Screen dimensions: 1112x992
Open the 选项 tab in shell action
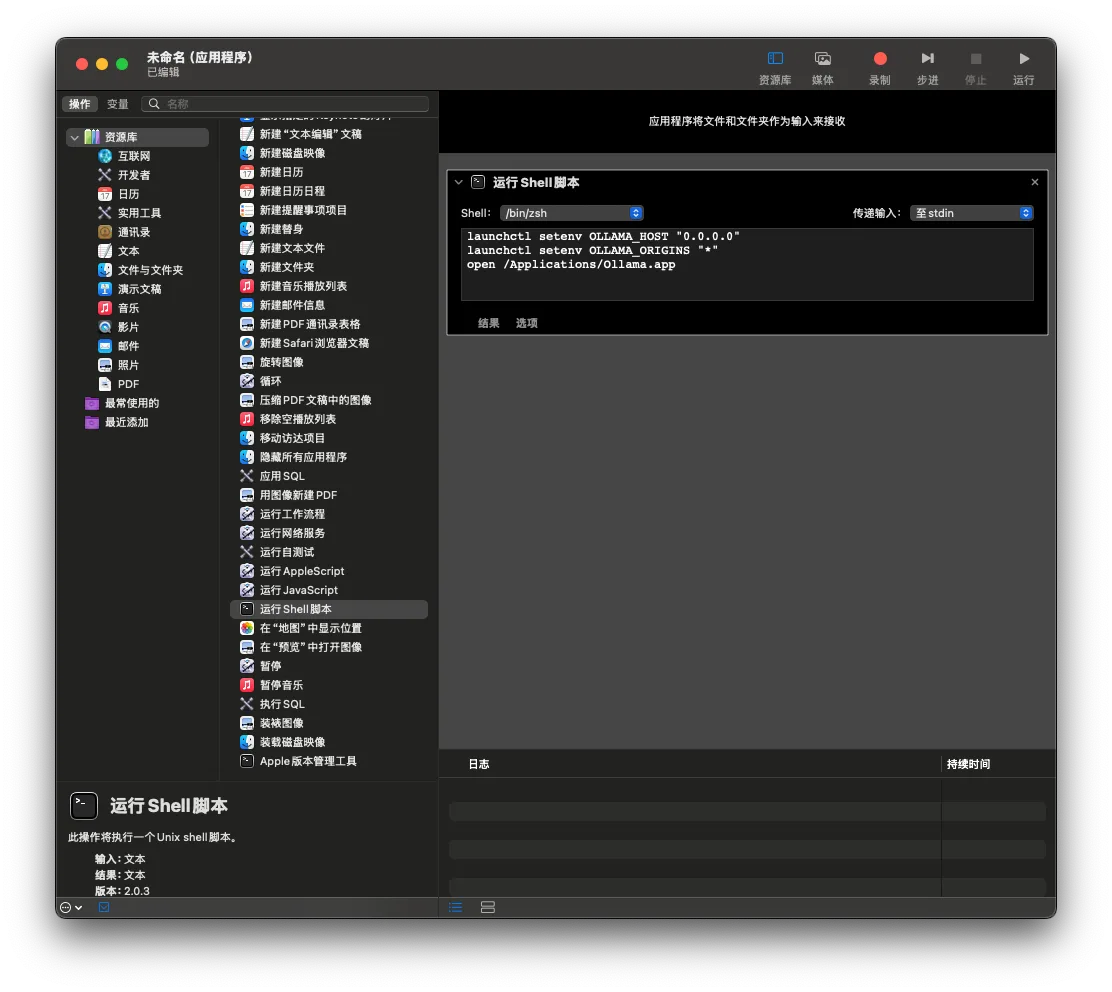click(x=526, y=323)
